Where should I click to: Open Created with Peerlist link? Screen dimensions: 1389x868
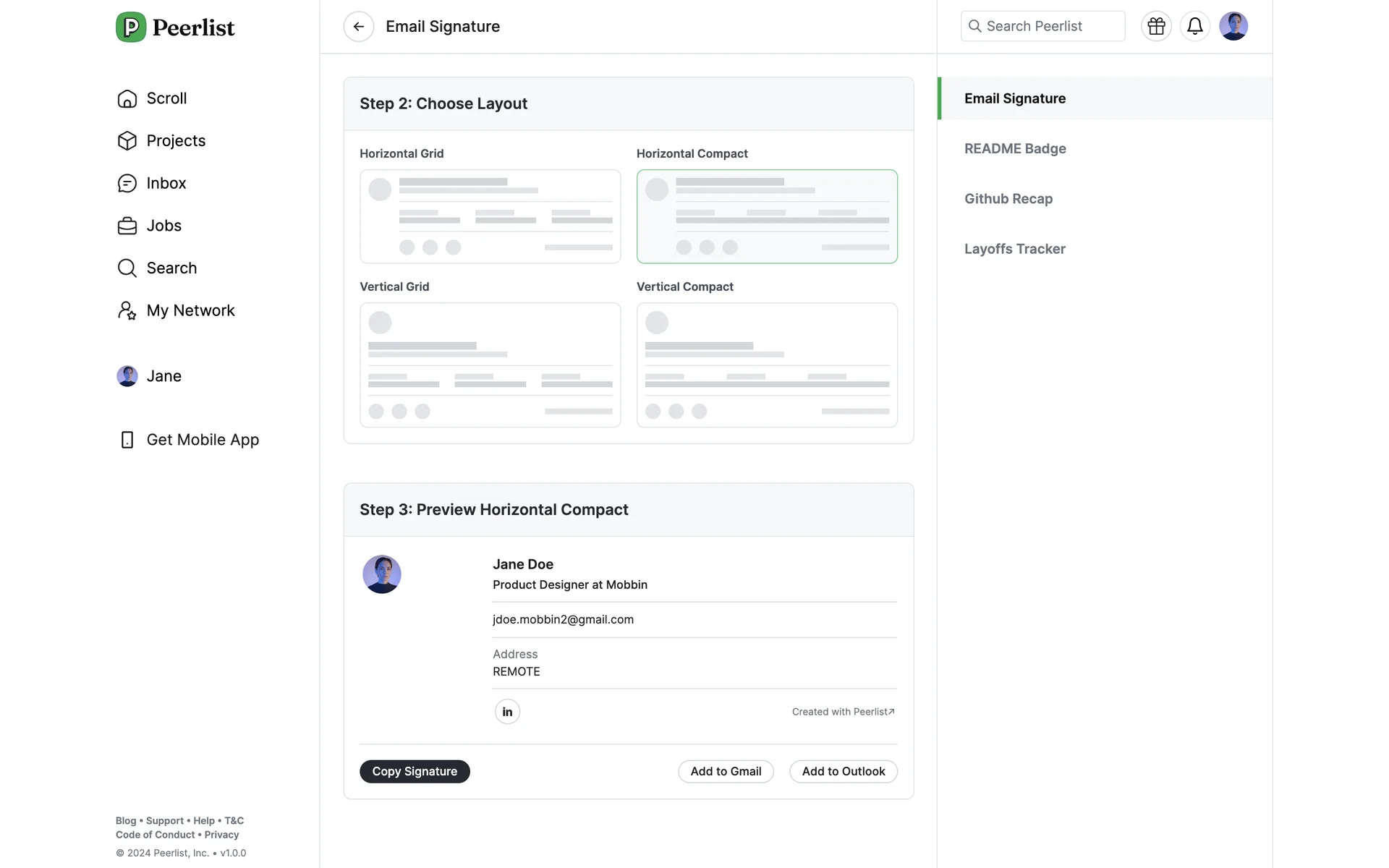(843, 712)
